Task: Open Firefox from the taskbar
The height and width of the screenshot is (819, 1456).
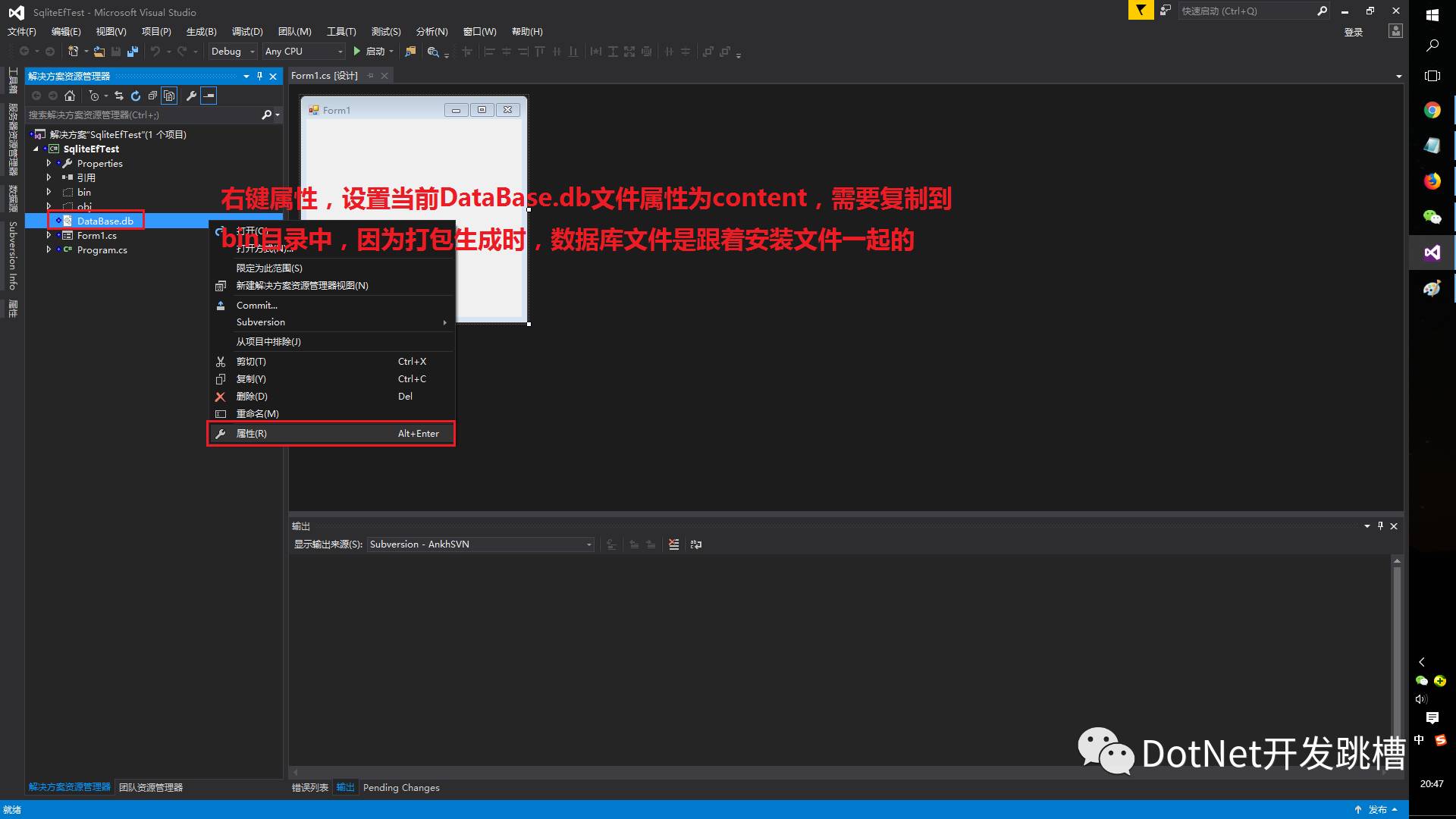Action: pyautogui.click(x=1432, y=180)
